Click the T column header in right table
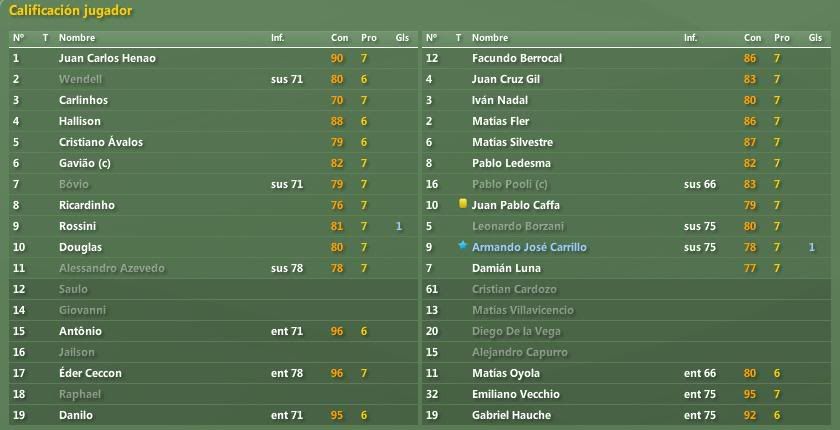 (x=458, y=38)
